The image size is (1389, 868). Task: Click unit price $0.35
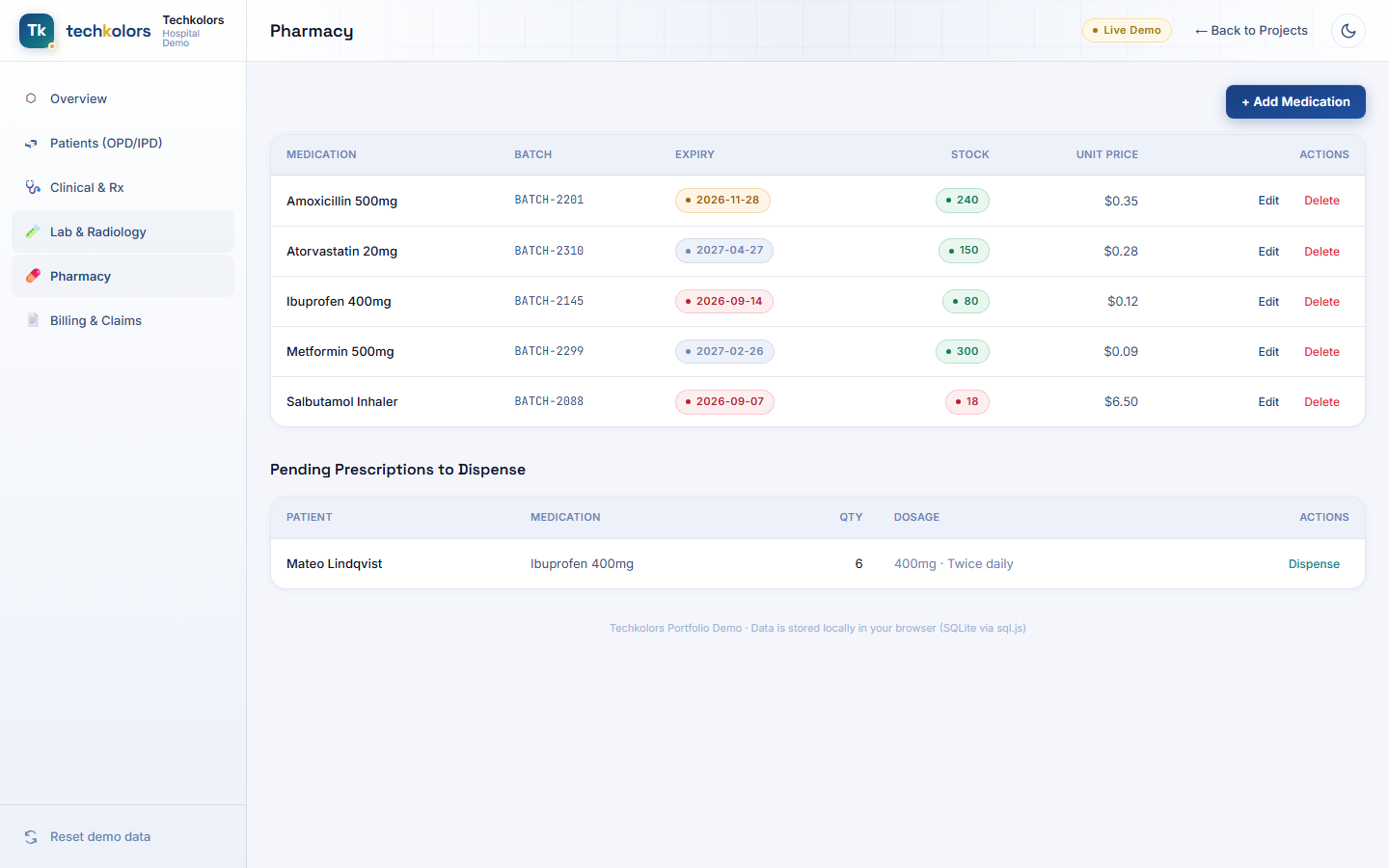coord(1121,202)
